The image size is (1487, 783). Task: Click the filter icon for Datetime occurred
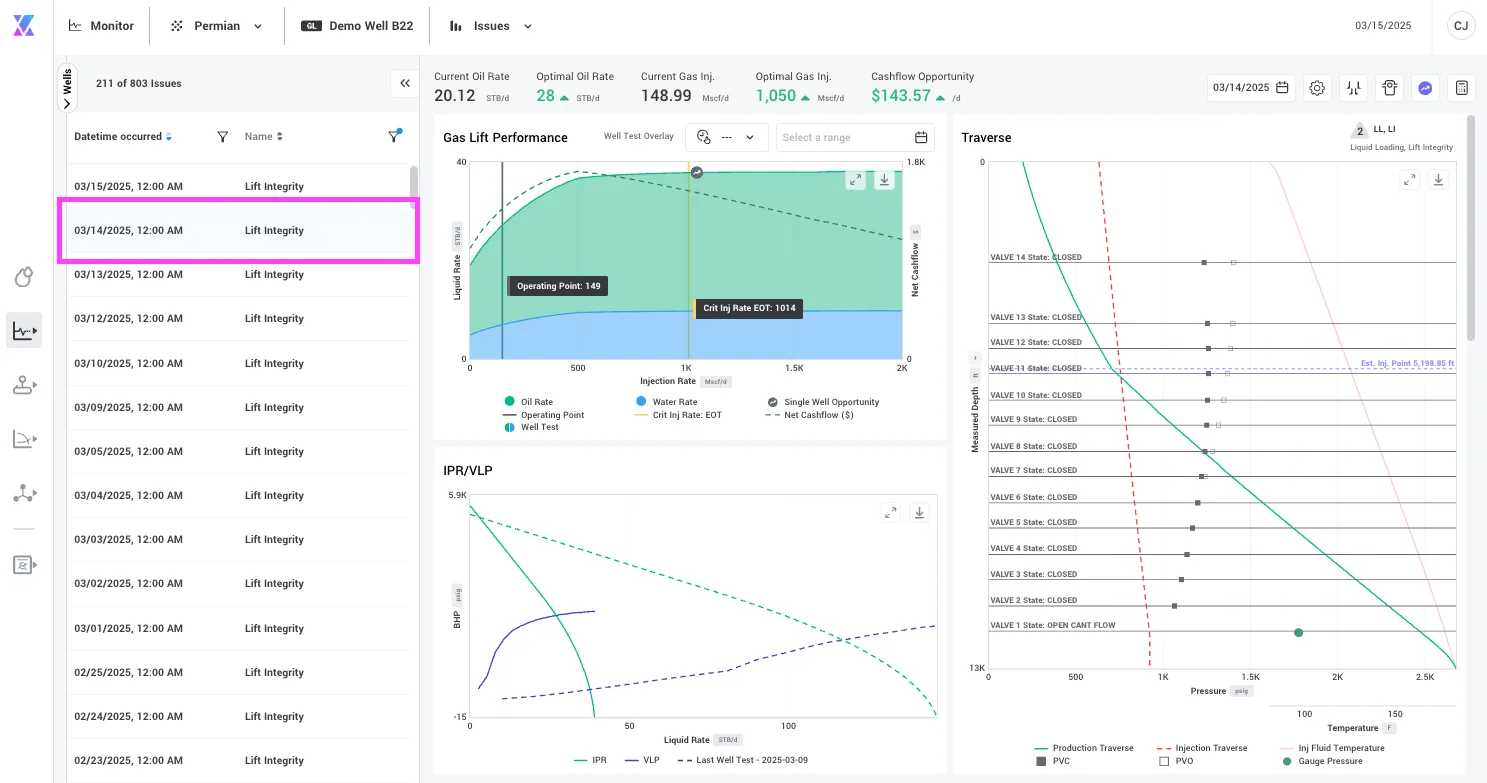(x=223, y=137)
